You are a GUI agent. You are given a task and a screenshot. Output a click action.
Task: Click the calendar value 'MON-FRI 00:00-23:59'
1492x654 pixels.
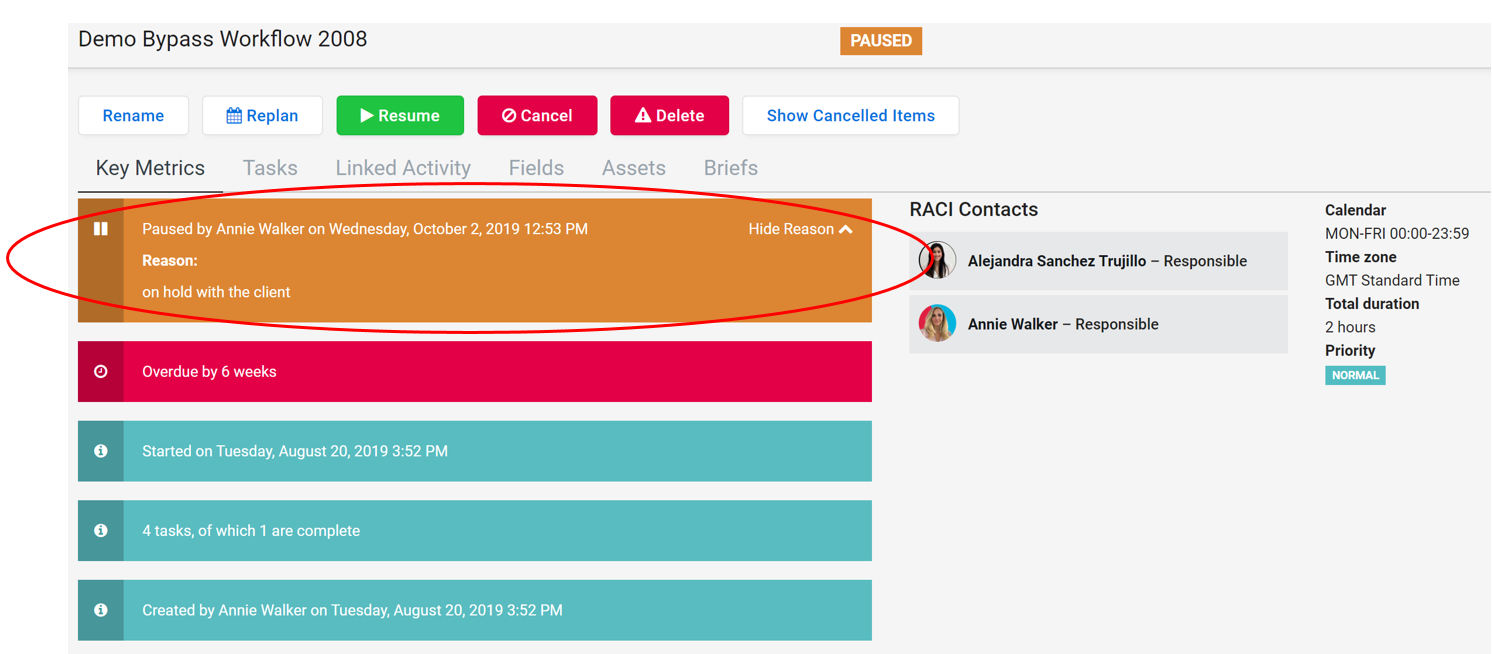click(x=1397, y=234)
